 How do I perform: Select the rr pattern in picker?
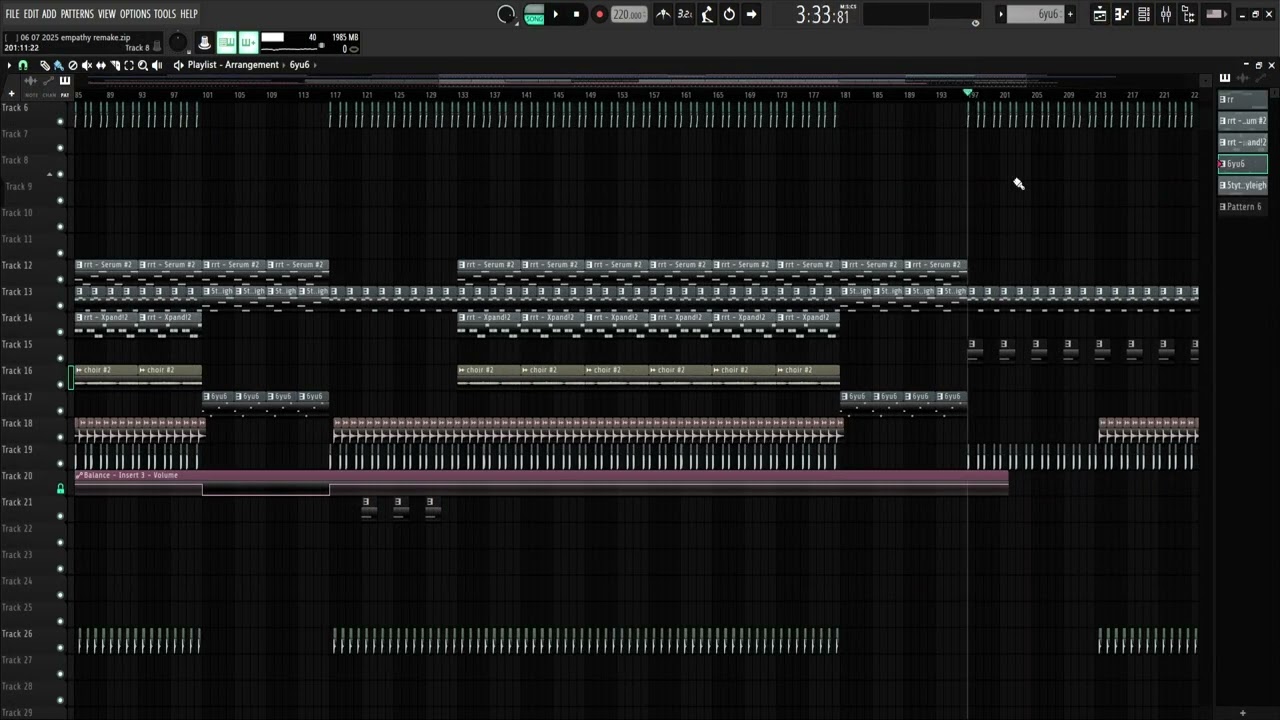click(x=1242, y=100)
